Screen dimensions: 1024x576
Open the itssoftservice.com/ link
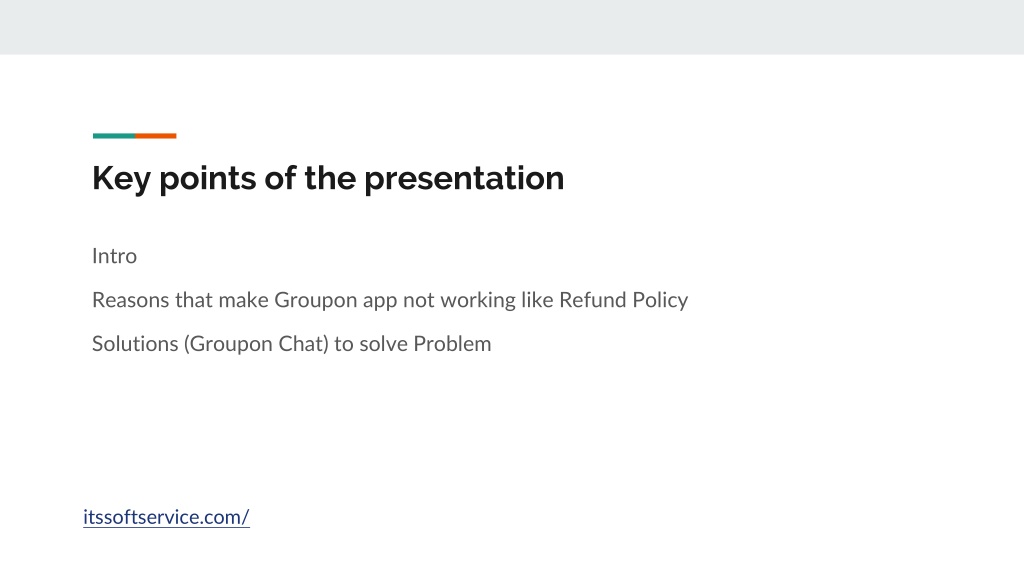tap(166, 517)
